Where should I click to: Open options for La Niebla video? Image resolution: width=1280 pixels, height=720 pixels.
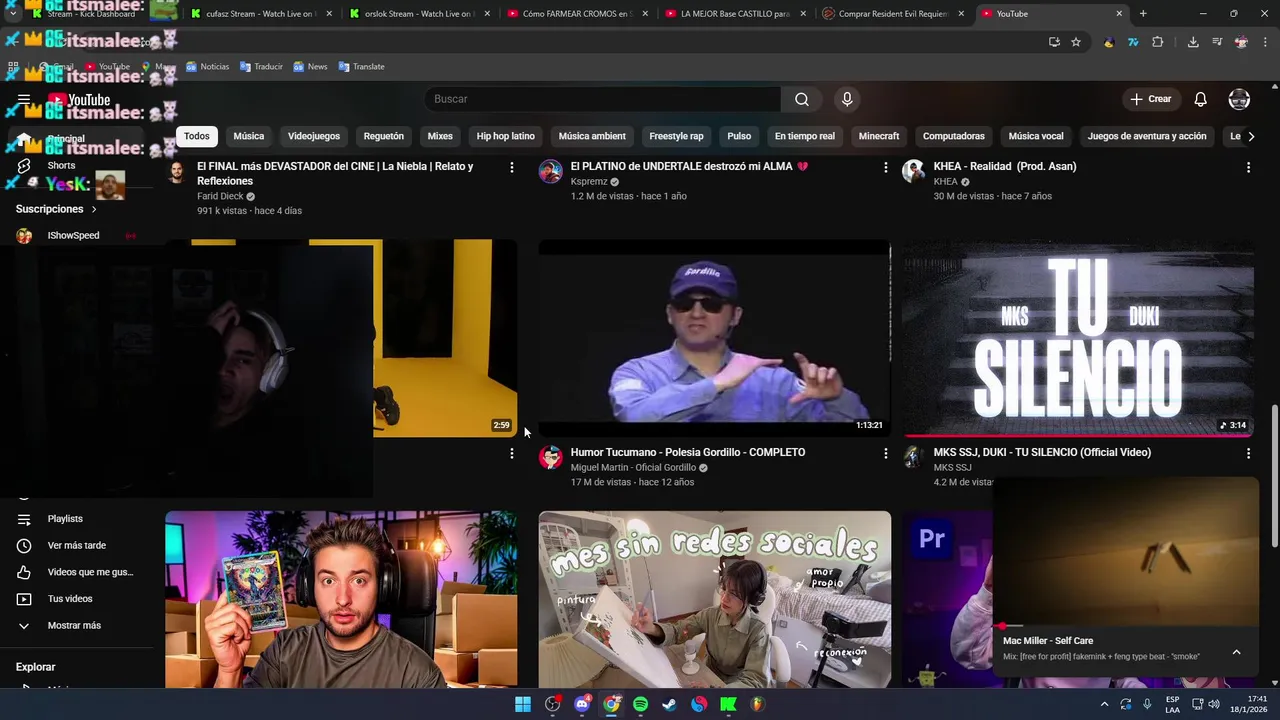[512, 167]
